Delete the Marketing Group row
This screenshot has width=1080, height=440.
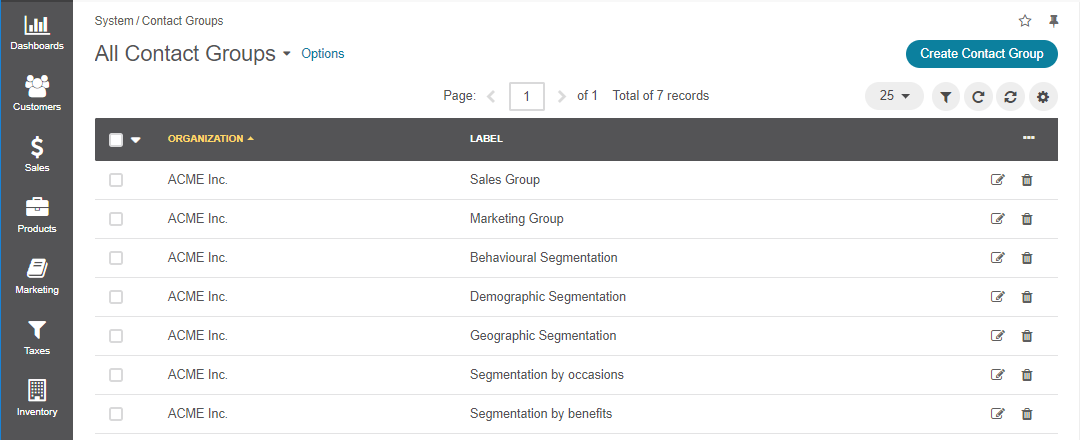[x=1027, y=219]
